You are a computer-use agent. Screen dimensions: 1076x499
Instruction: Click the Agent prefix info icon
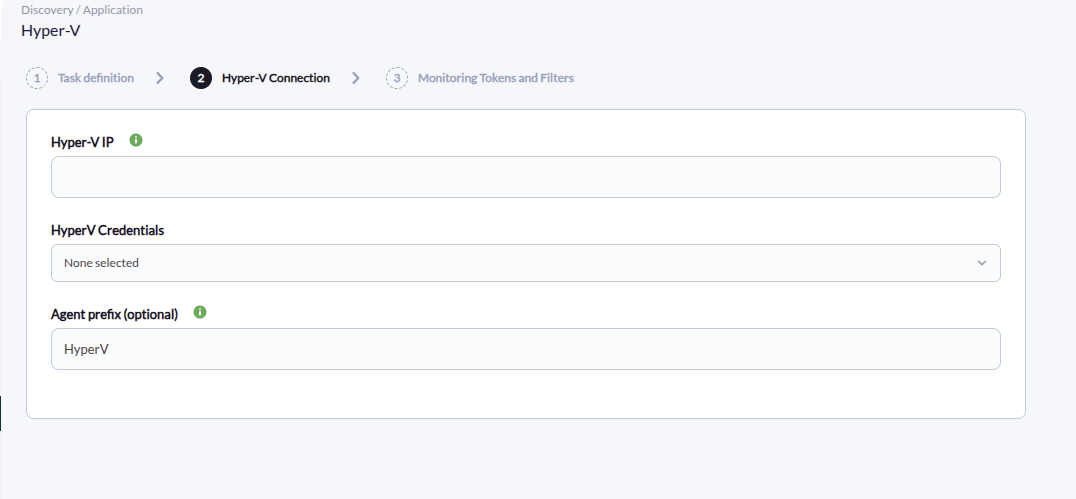pyautogui.click(x=200, y=312)
